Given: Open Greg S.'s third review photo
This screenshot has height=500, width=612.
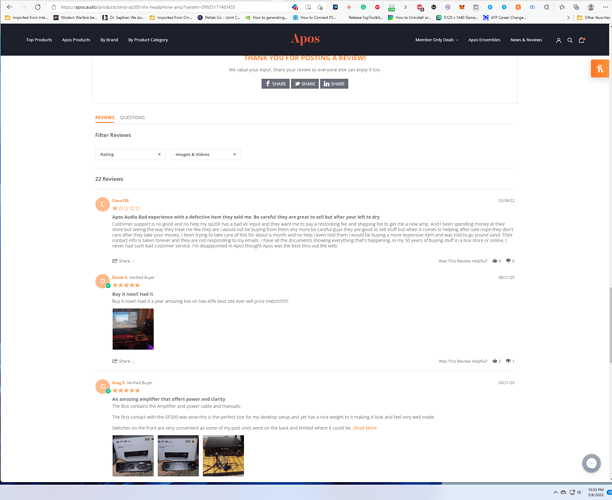Looking at the screenshot, I should point(223,456).
